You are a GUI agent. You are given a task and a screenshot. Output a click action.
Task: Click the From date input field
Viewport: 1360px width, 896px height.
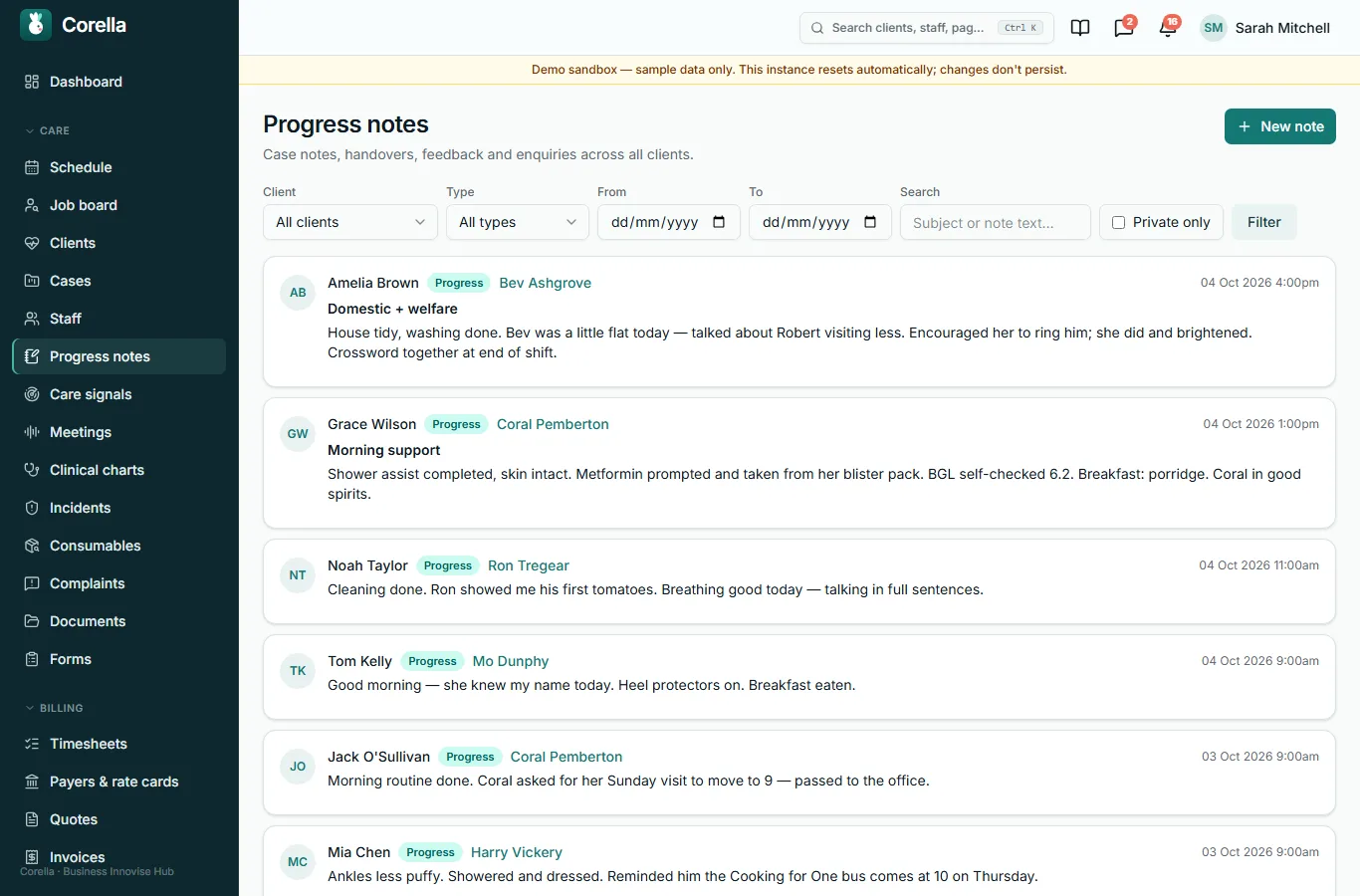click(669, 222)
